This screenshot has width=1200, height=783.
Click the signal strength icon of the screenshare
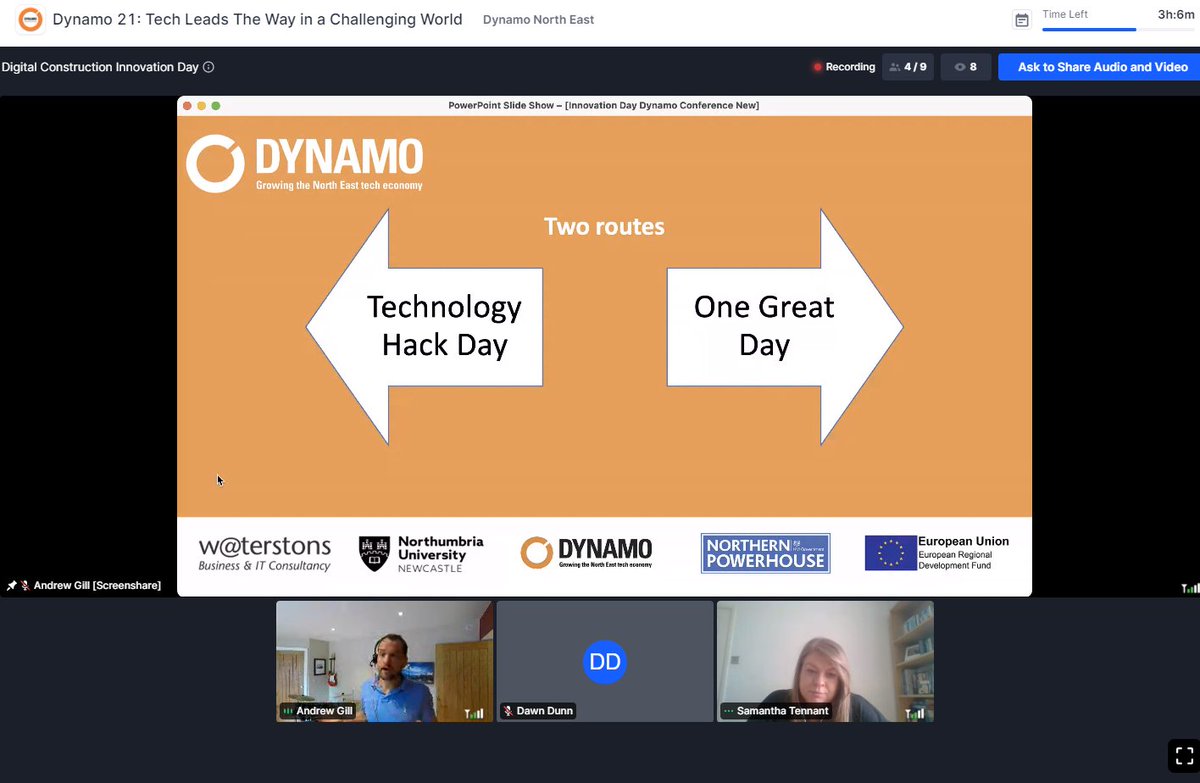[1189, 588]
